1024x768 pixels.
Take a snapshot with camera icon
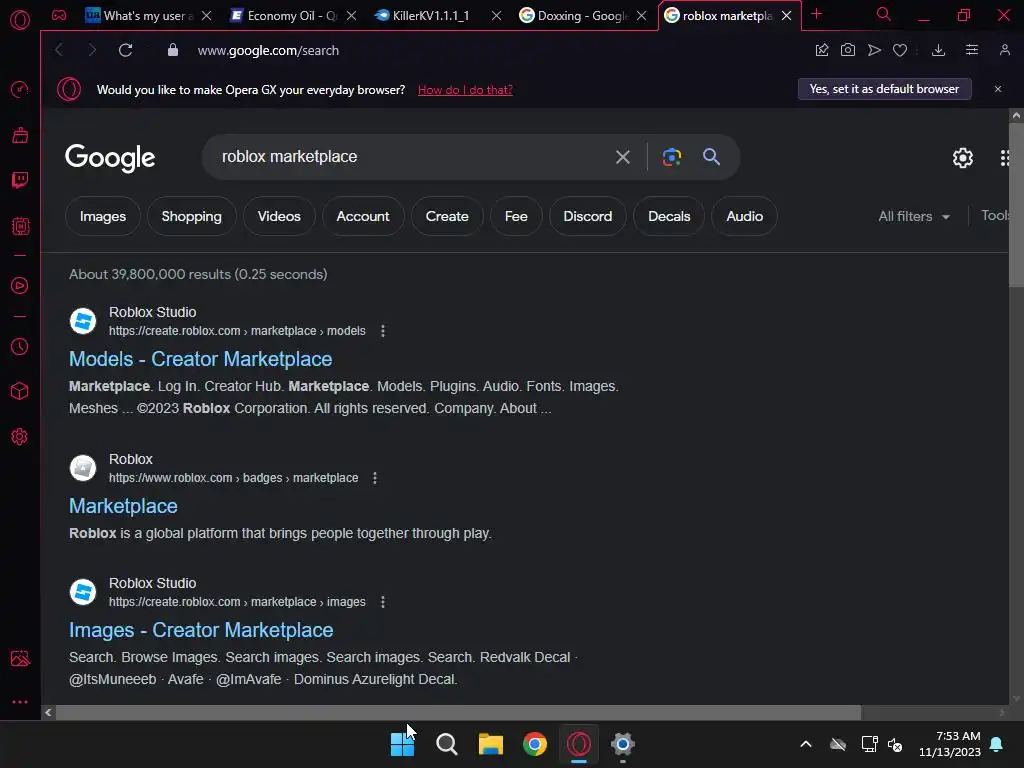(848, 50)
